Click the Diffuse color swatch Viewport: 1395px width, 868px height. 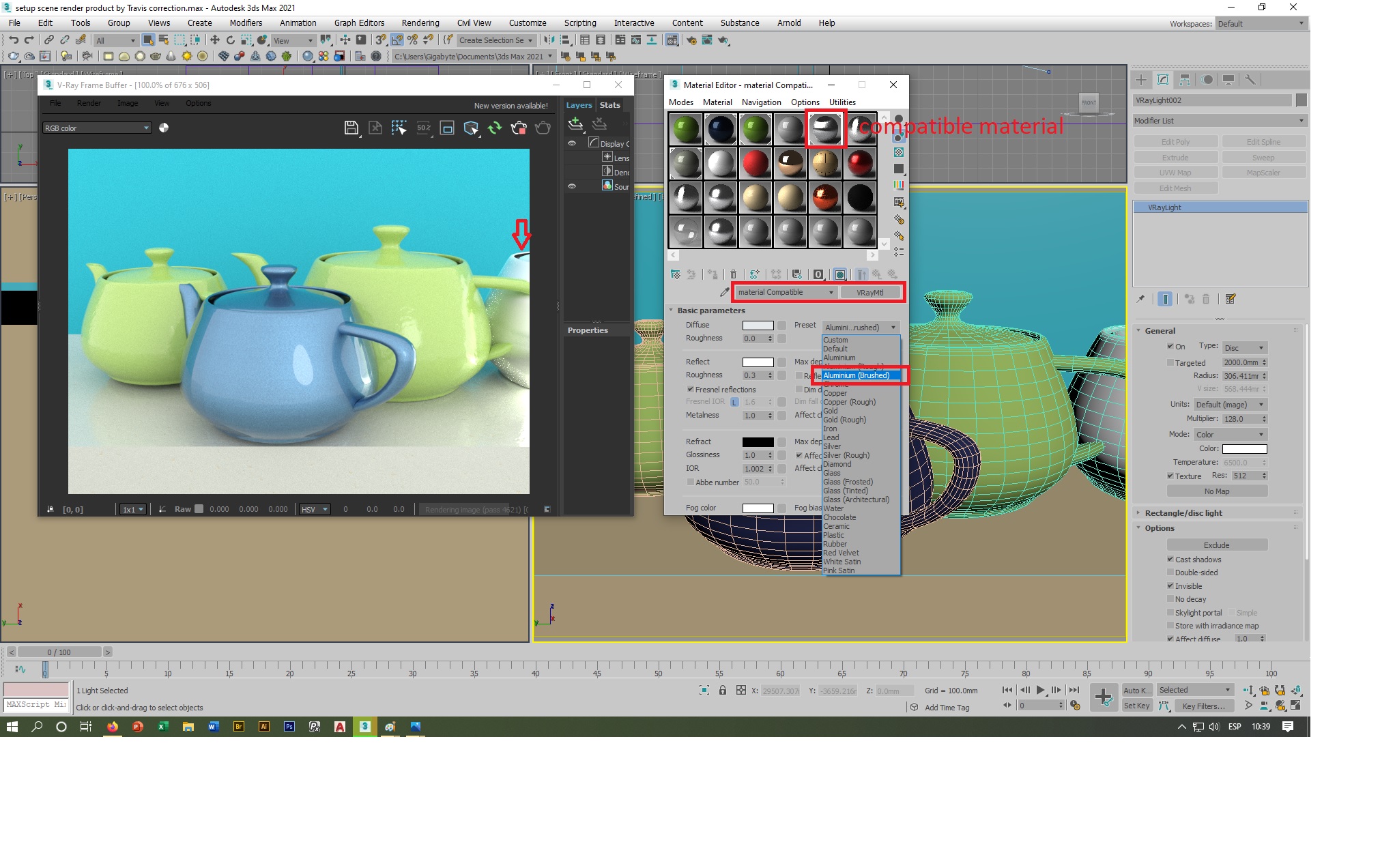coord(758,325)
